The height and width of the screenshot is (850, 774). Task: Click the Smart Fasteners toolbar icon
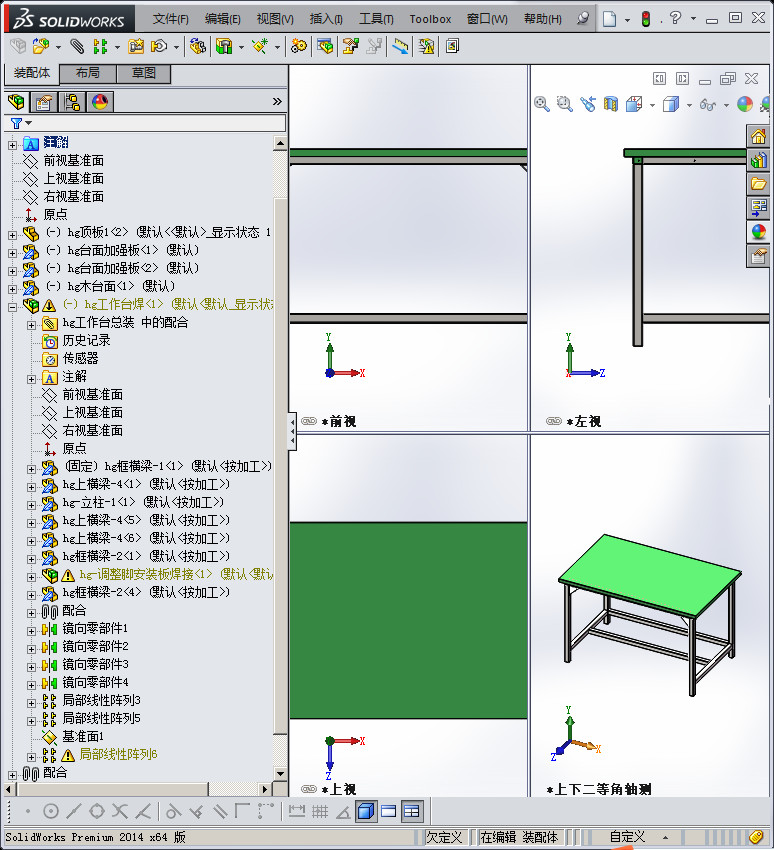tap(136, 46)
